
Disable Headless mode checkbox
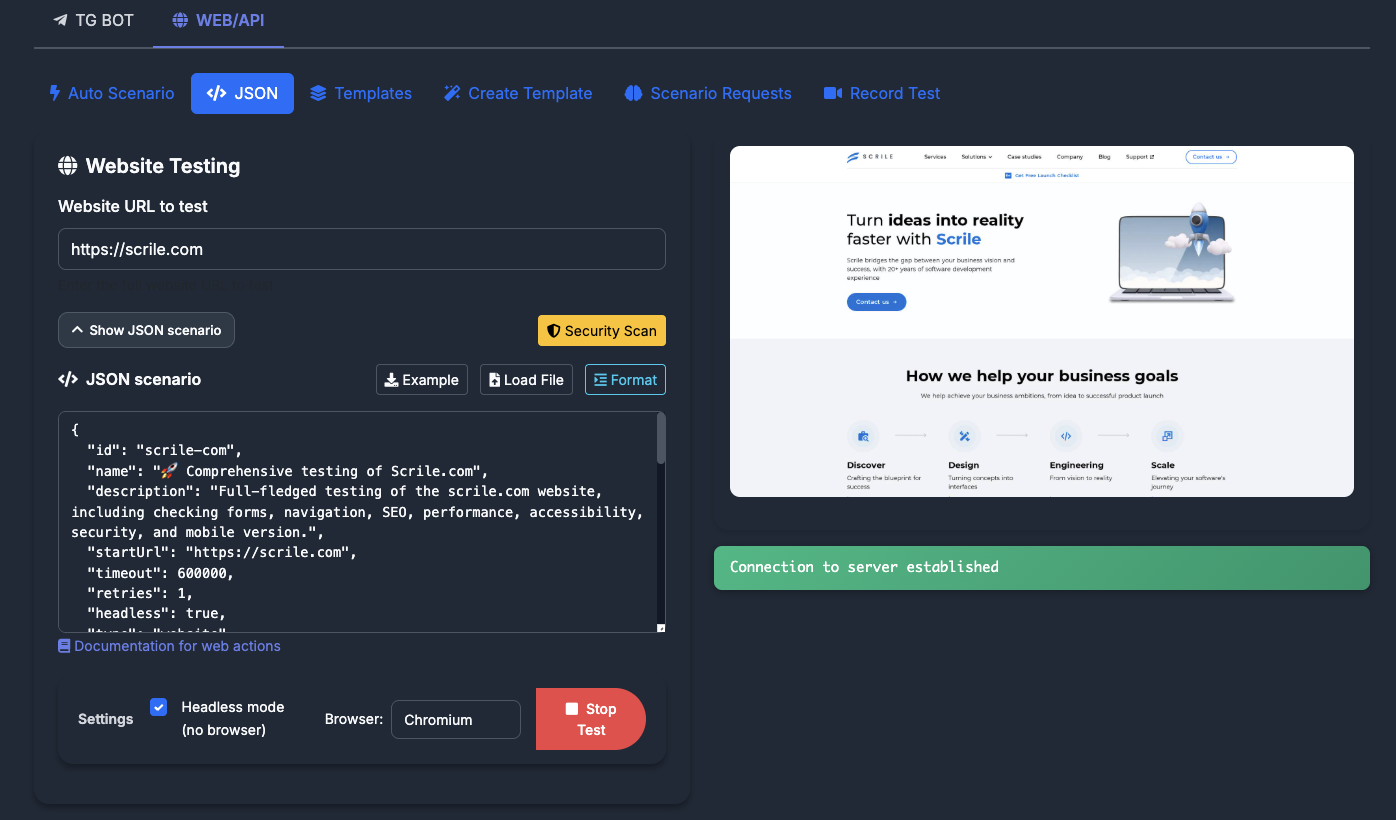(x=158, y=706)
